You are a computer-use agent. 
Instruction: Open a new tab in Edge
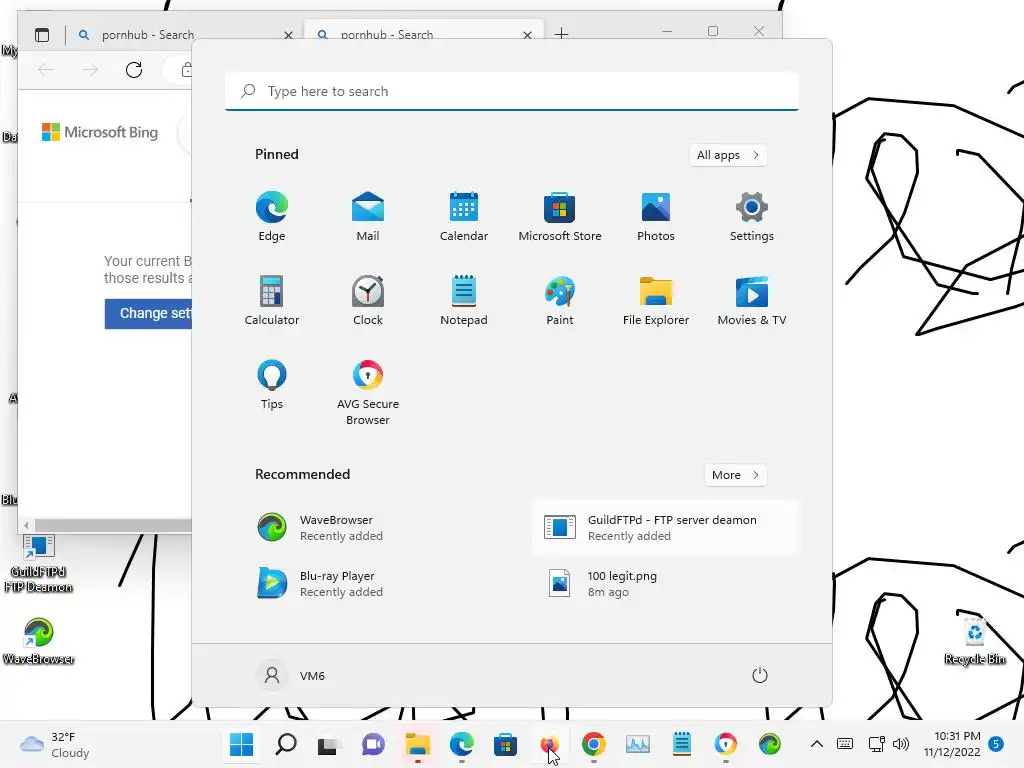pos(562,33)
